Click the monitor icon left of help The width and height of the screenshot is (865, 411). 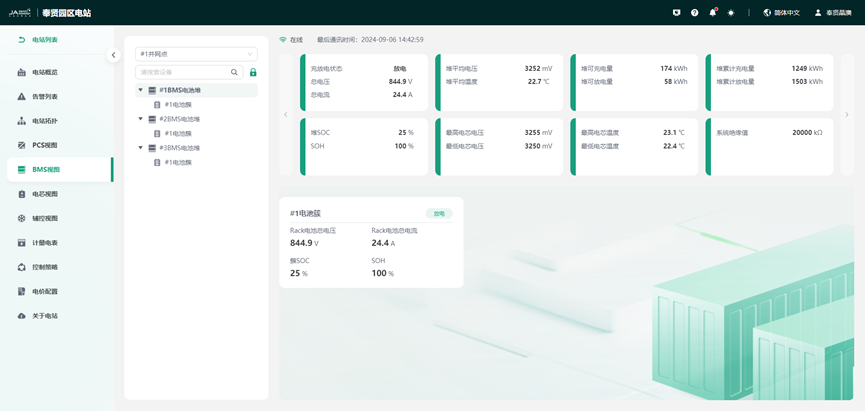(677, 13)
